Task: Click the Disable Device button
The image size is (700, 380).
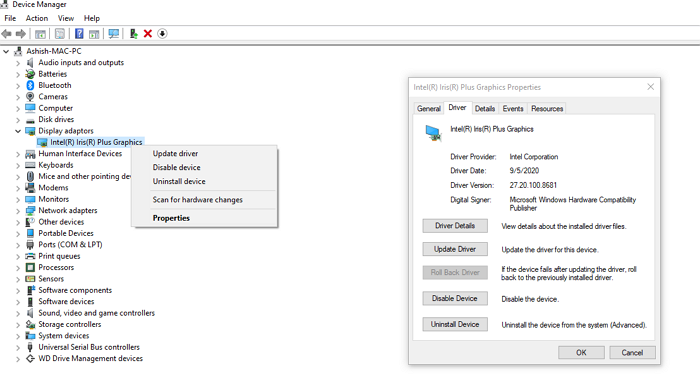Action: (455, 298)
